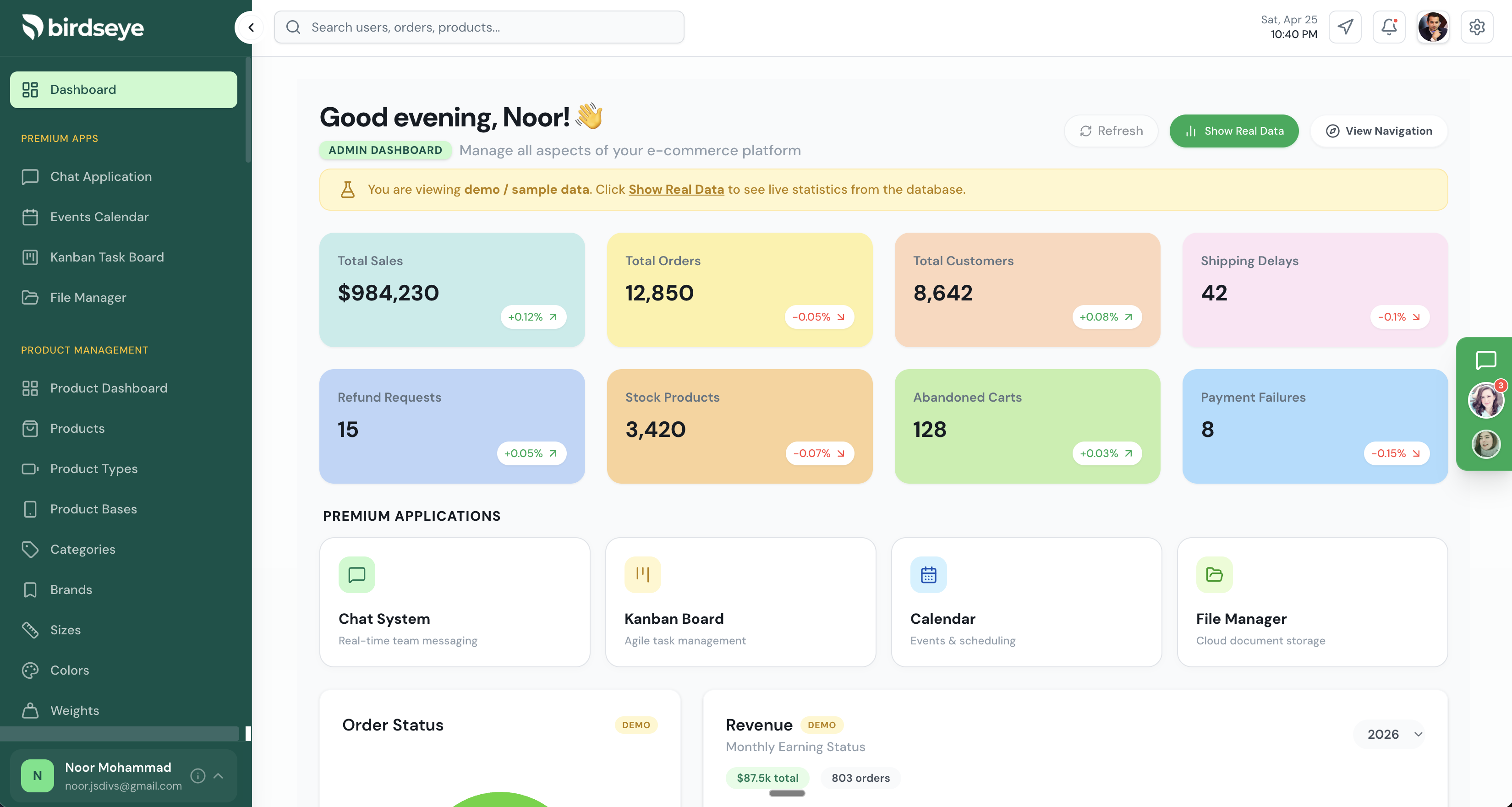Expand the Noor Mohammad account menu chevron

[x=219, y=776]
